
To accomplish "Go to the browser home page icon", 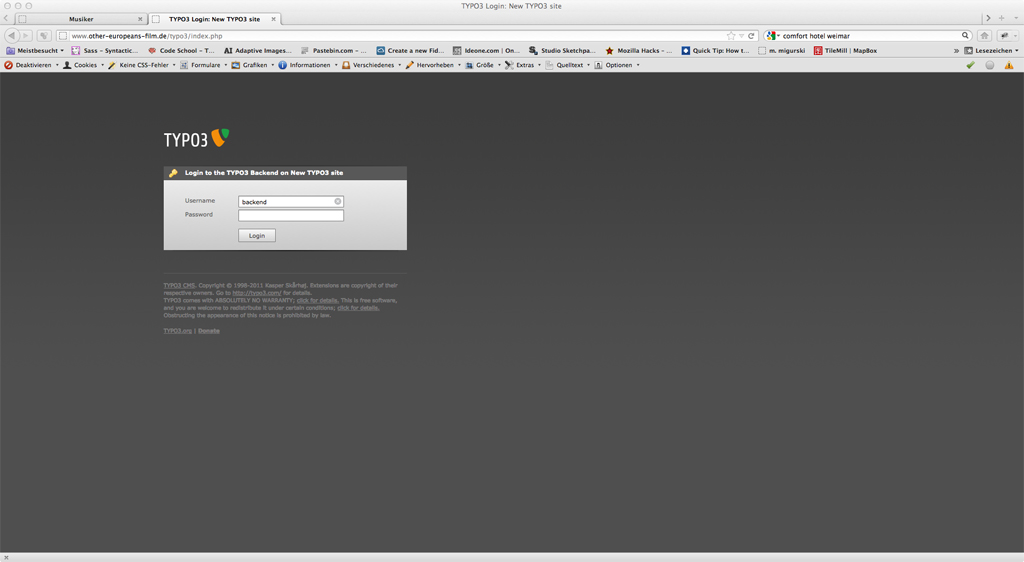I will 984,35.
